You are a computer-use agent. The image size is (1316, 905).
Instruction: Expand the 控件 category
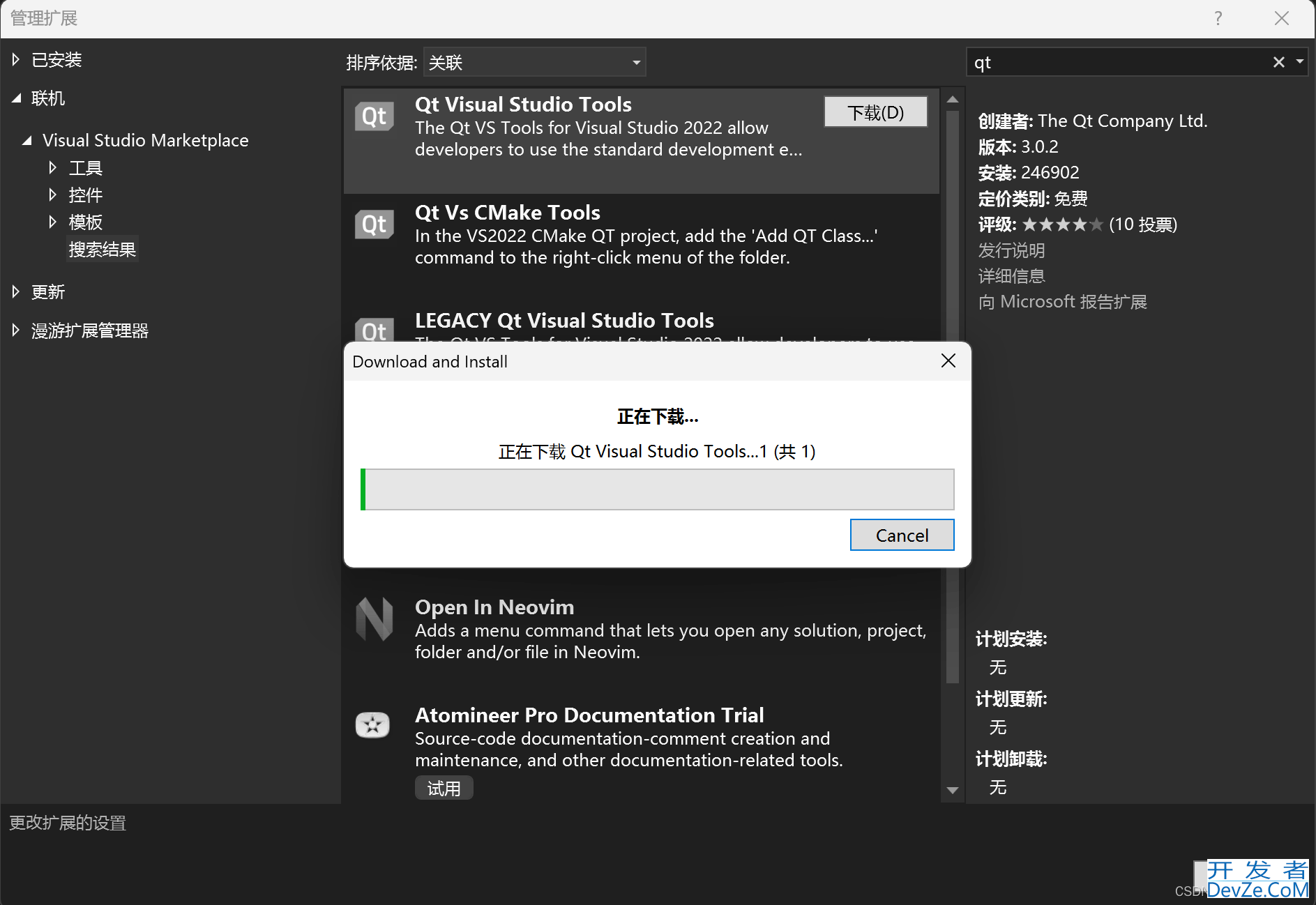tap(52, 195)
